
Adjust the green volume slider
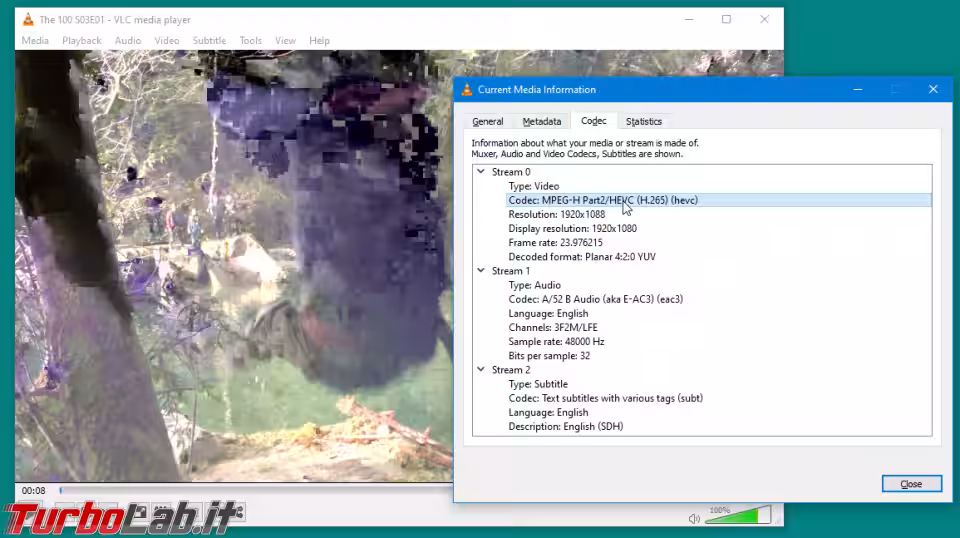737,515
